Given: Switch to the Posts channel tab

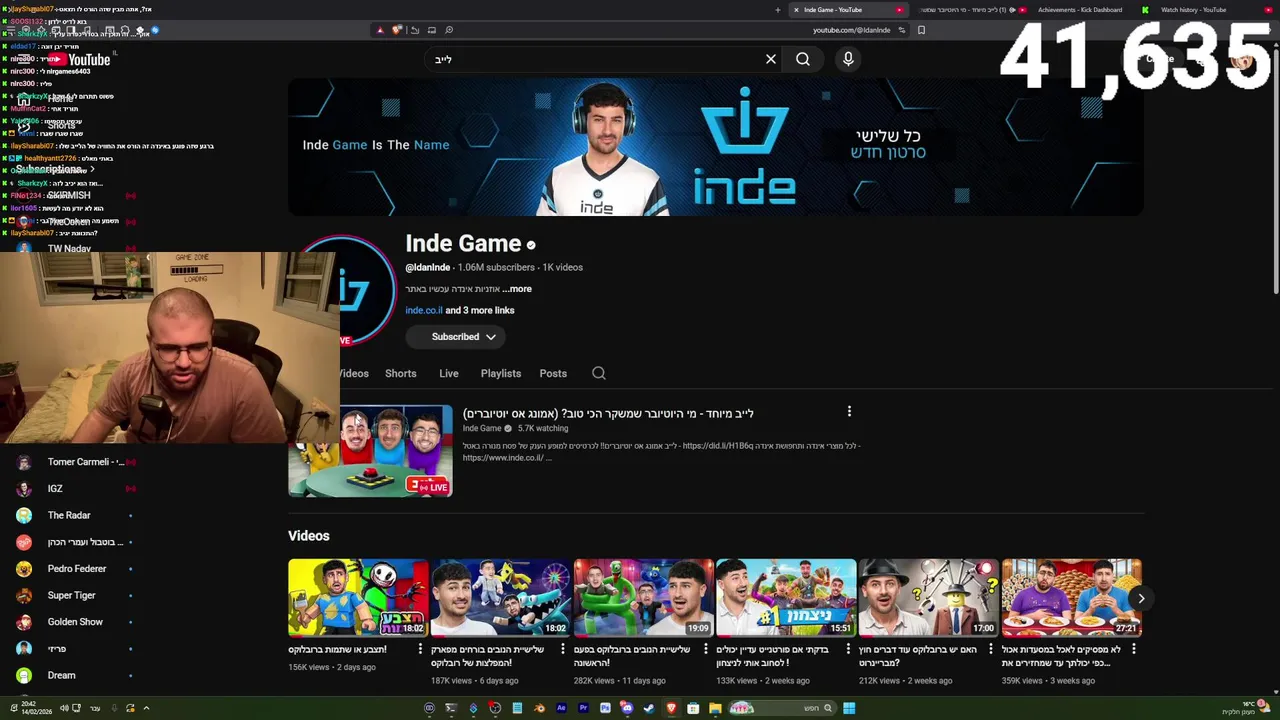Looking at the screenshot, I should point(553,373).
